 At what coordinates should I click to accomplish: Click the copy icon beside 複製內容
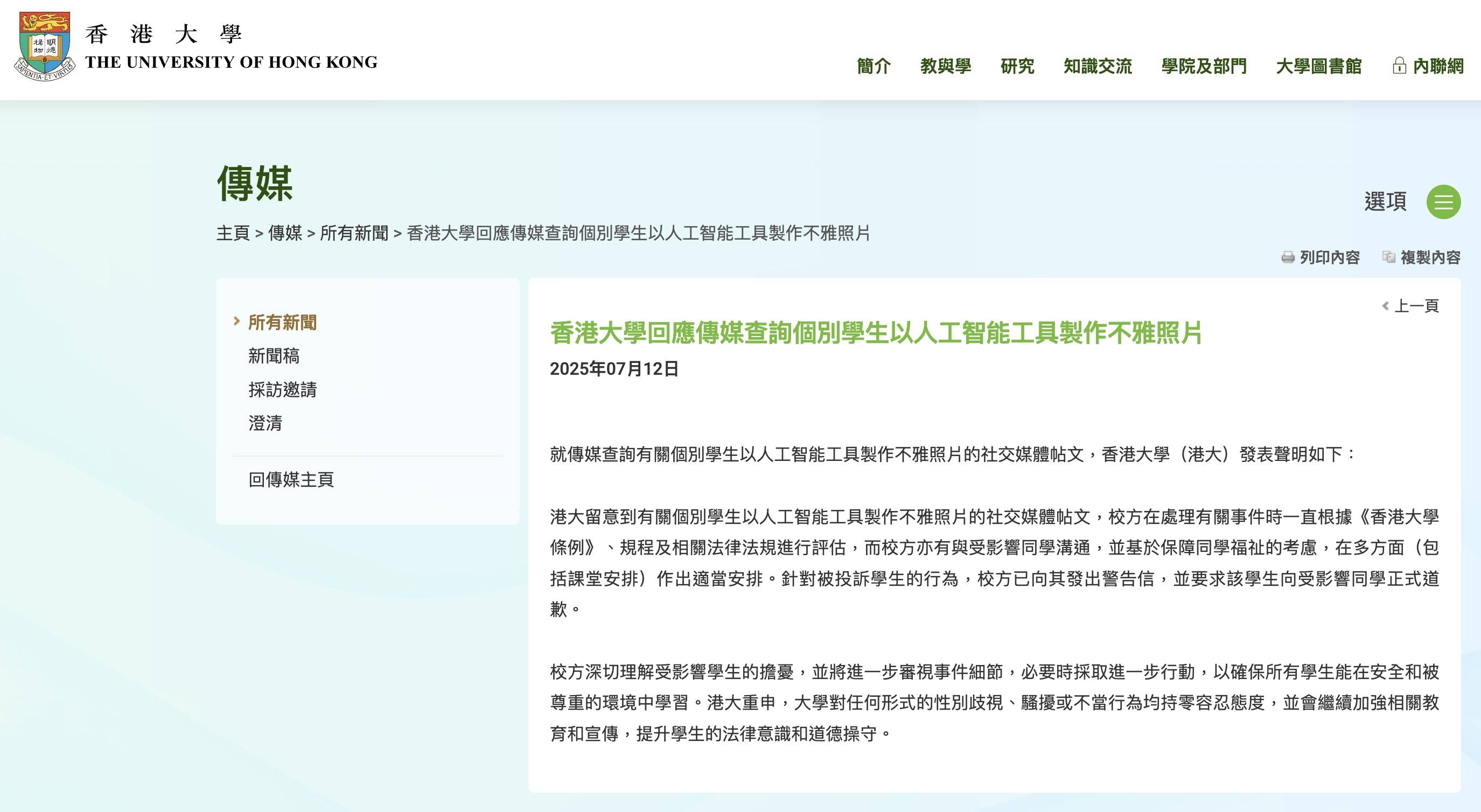pos(1388,257)
